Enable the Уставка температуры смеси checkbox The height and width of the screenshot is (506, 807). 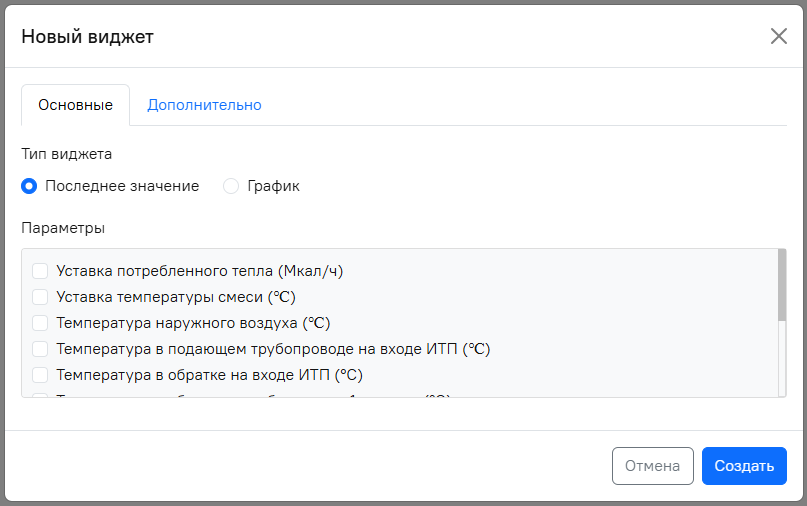click(40, 297)
